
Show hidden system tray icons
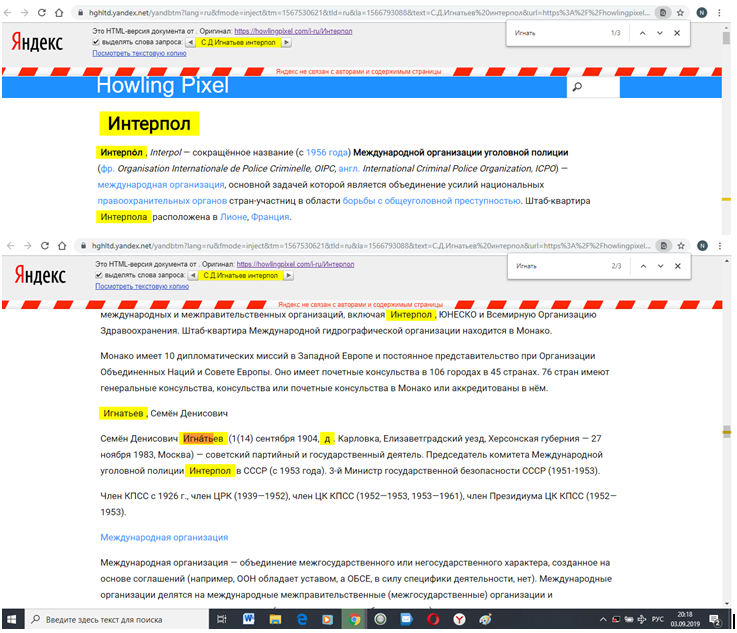(x=603, y=619)
